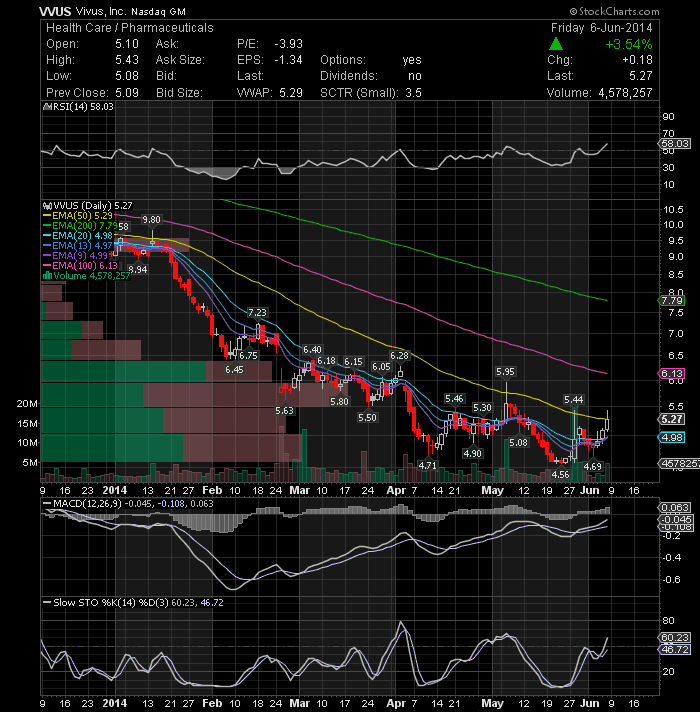Image resolution: width=700 pixels, height=712 pixels.
Task: Click the 5.50 low price annotation
Action: tap(367, 417)
